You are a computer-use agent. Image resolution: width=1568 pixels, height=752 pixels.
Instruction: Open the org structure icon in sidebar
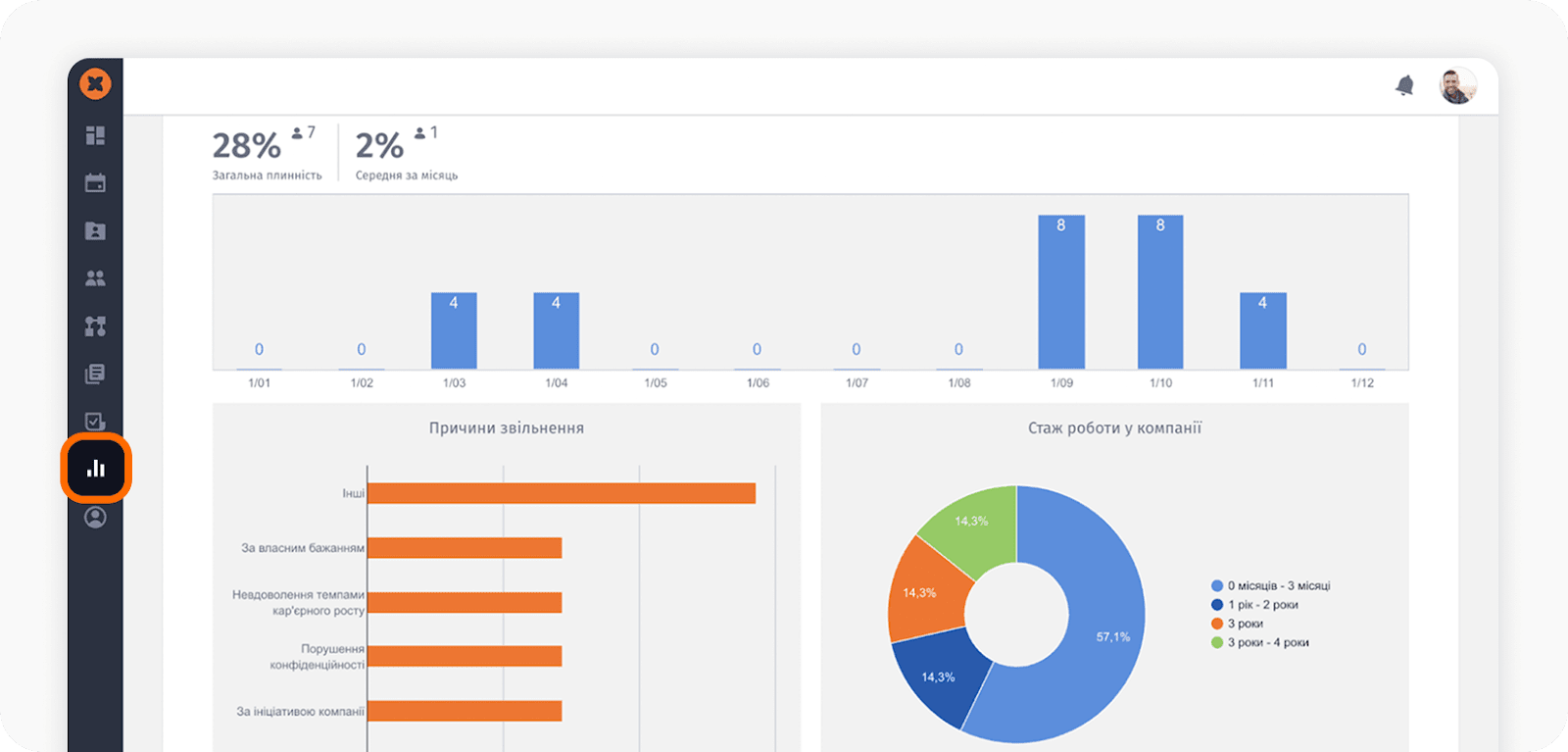tap(95, 326)
